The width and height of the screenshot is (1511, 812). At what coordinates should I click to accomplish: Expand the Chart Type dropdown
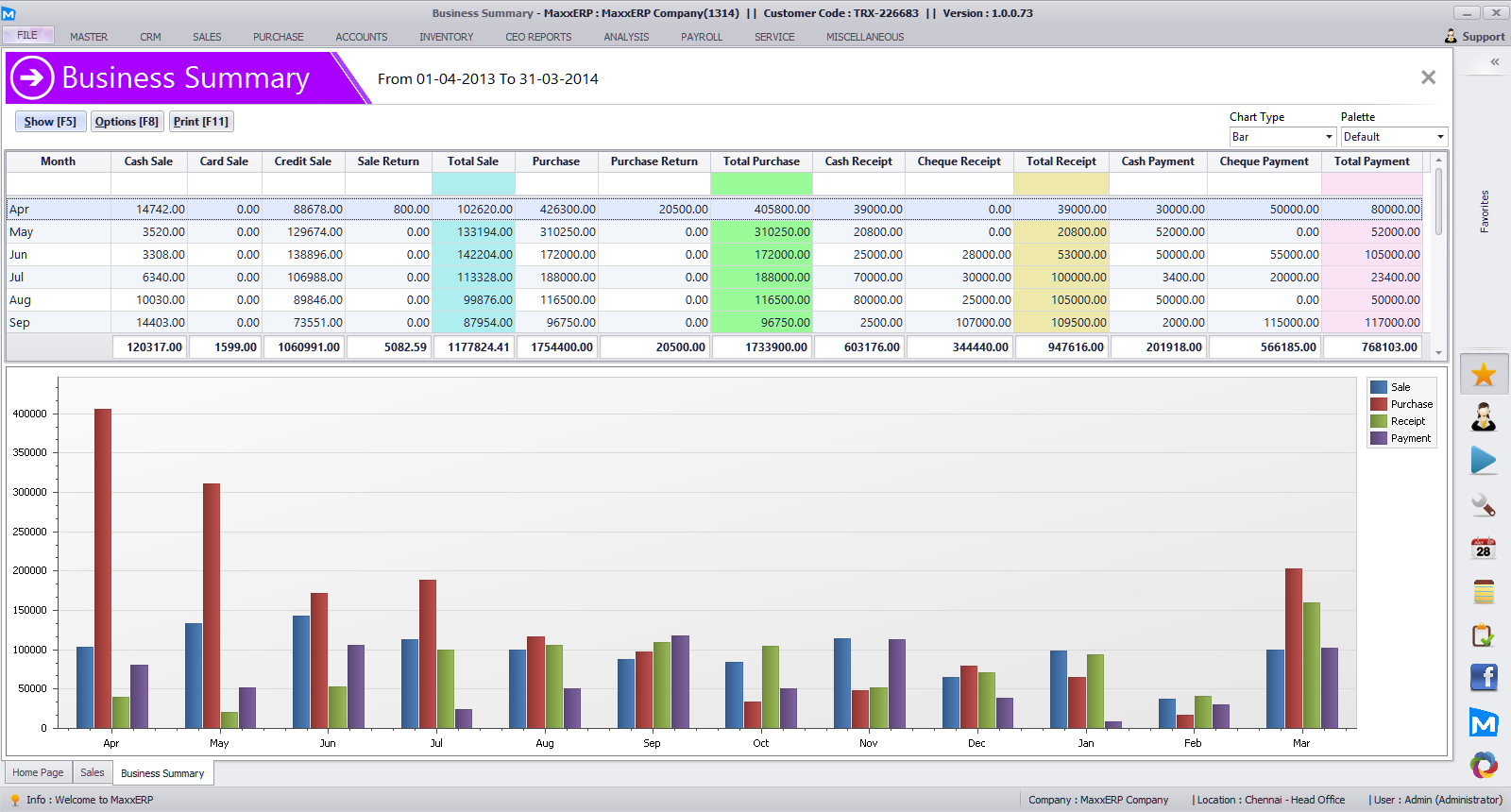(x=1329, y=137)
